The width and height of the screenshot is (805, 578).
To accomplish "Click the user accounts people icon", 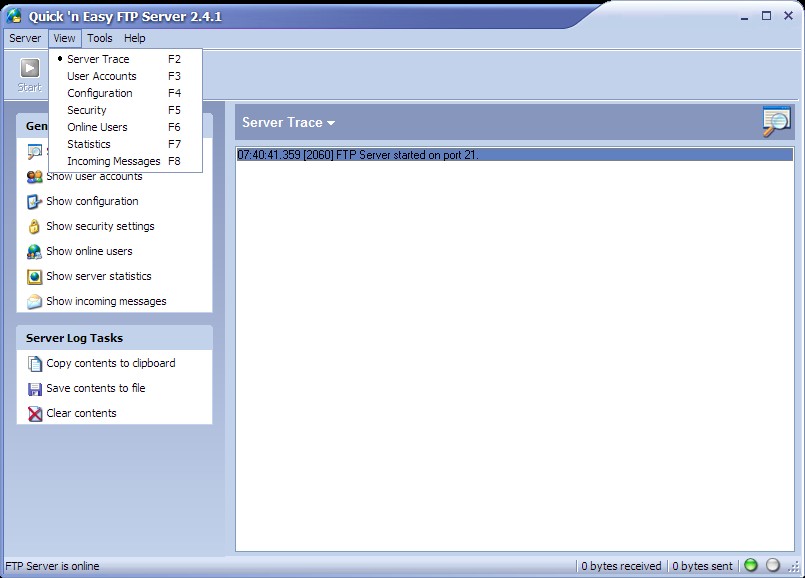I will click(x=34, y=177).
